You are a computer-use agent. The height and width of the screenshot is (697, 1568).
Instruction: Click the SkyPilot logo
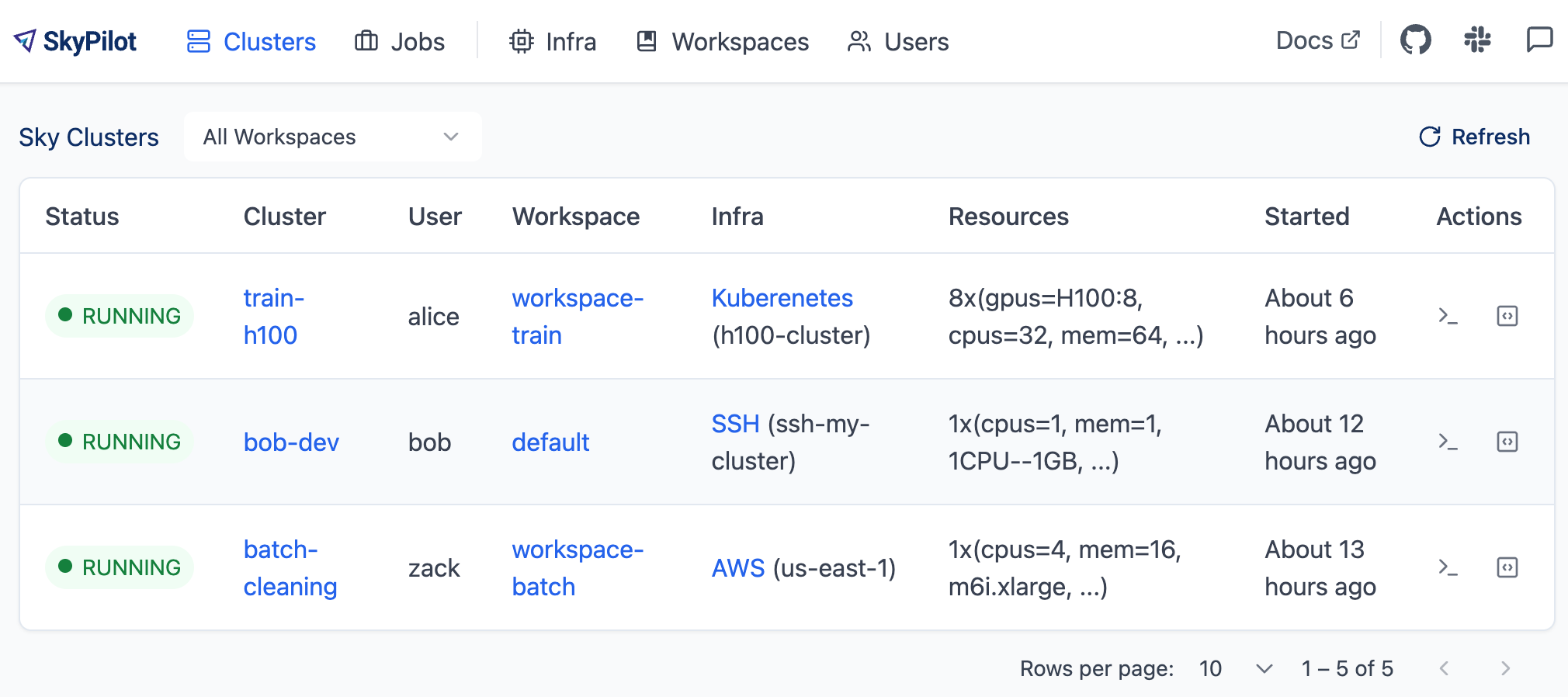click(75, 41)
